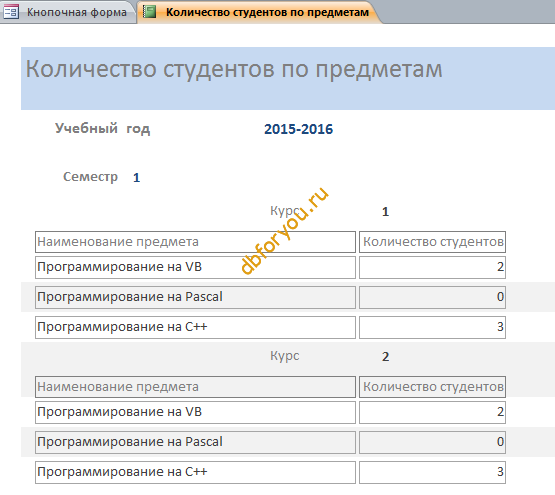
Task: Click the report title Количество студентов по предметам
Action: (234, 69)
